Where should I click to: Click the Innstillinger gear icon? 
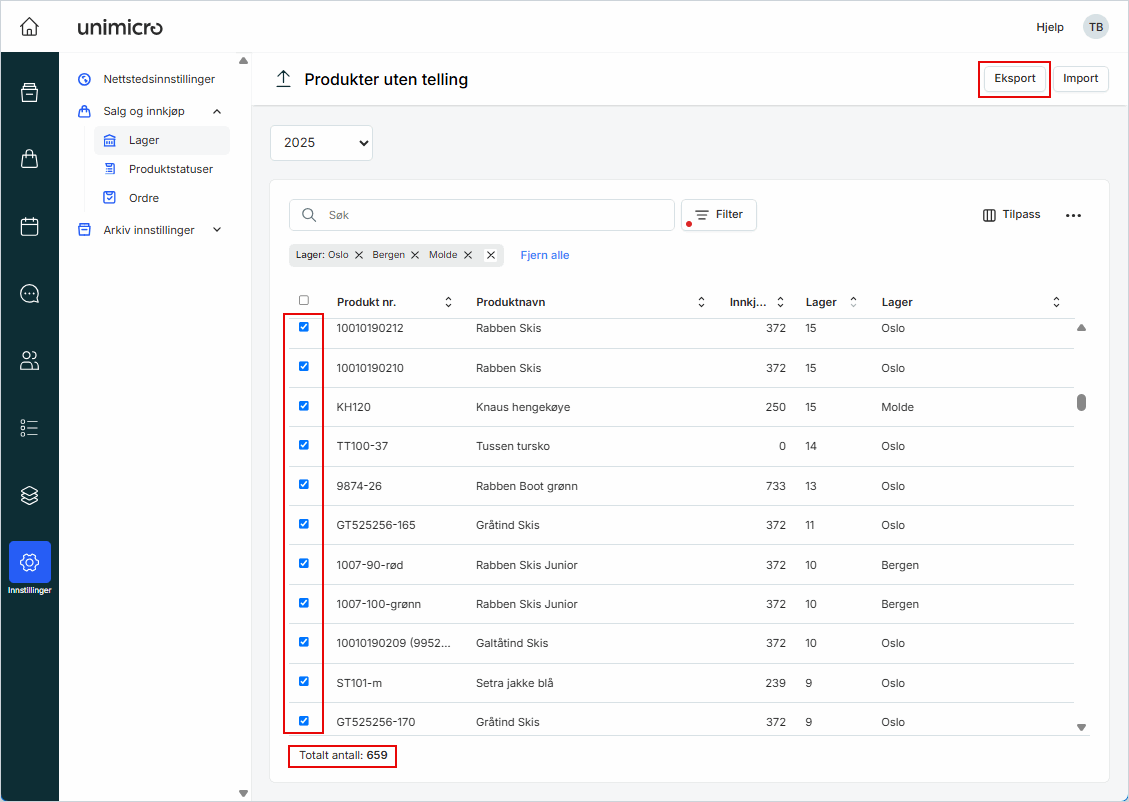point(29,562)
